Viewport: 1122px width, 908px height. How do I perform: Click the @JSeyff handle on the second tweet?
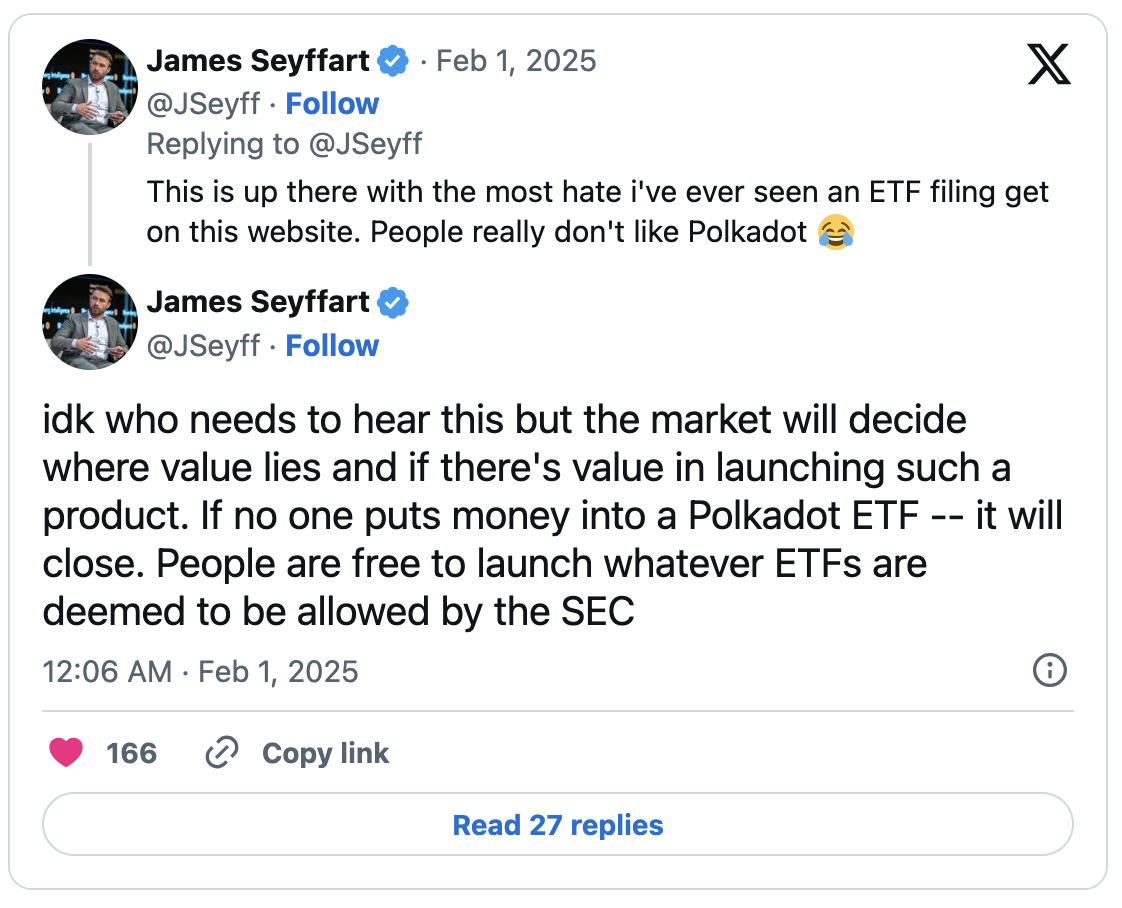click(x=203, y=345)
